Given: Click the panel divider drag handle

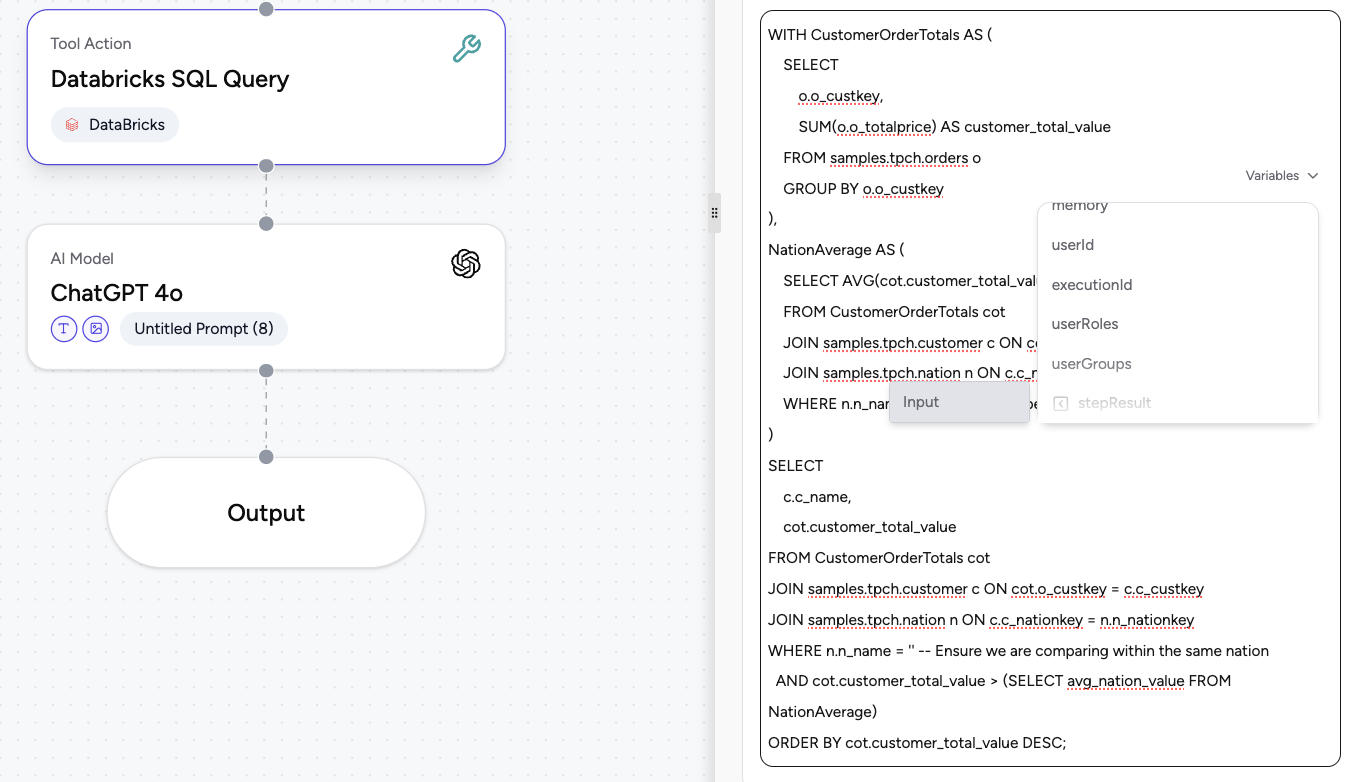Looking at the screenshot, I should point(714,213).
